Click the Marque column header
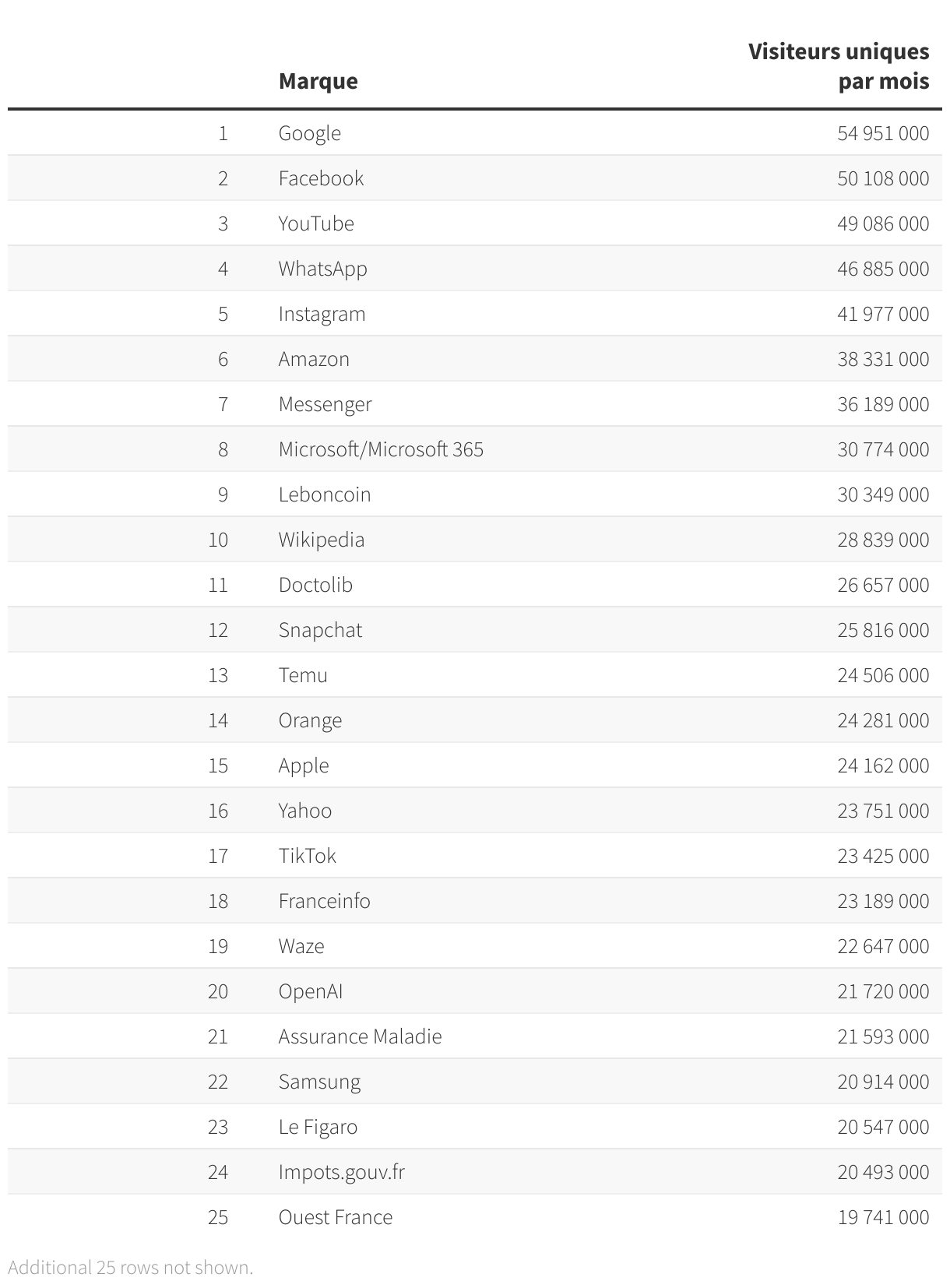Image resolution: width=950 pixels, height=1288 pixels. click(x=318, y=81)
